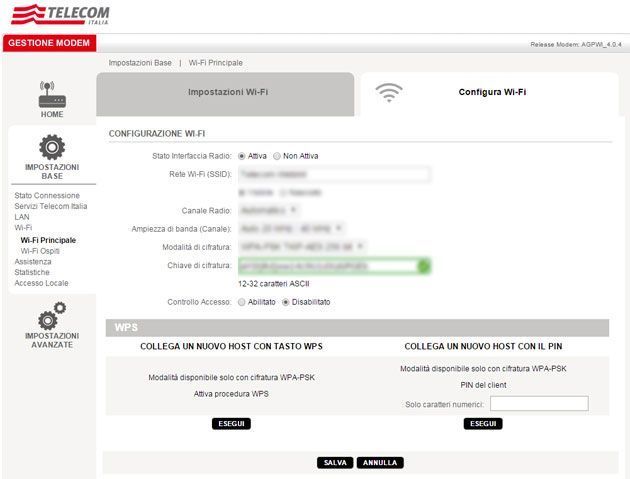This screenshot has width=630, height=479.
Task: Open the Modalità di cifratura dropdown
Action: point(300,247)
